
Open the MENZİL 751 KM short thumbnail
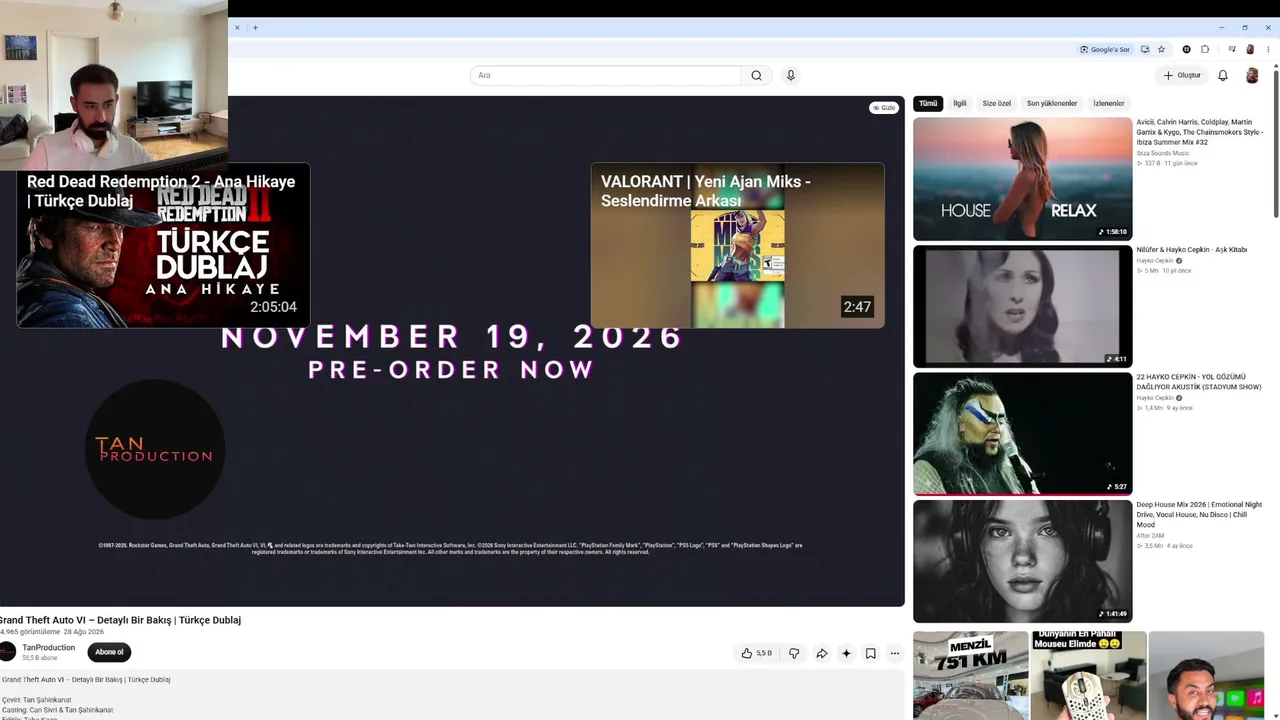coord(970,675)
